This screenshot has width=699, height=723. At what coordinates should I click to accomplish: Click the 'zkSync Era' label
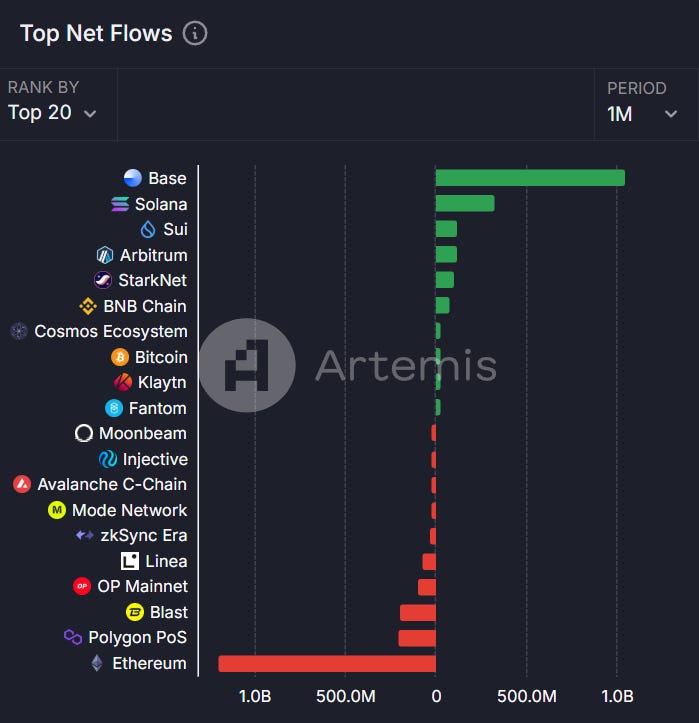pyautogui.click(x=144, y=536)
